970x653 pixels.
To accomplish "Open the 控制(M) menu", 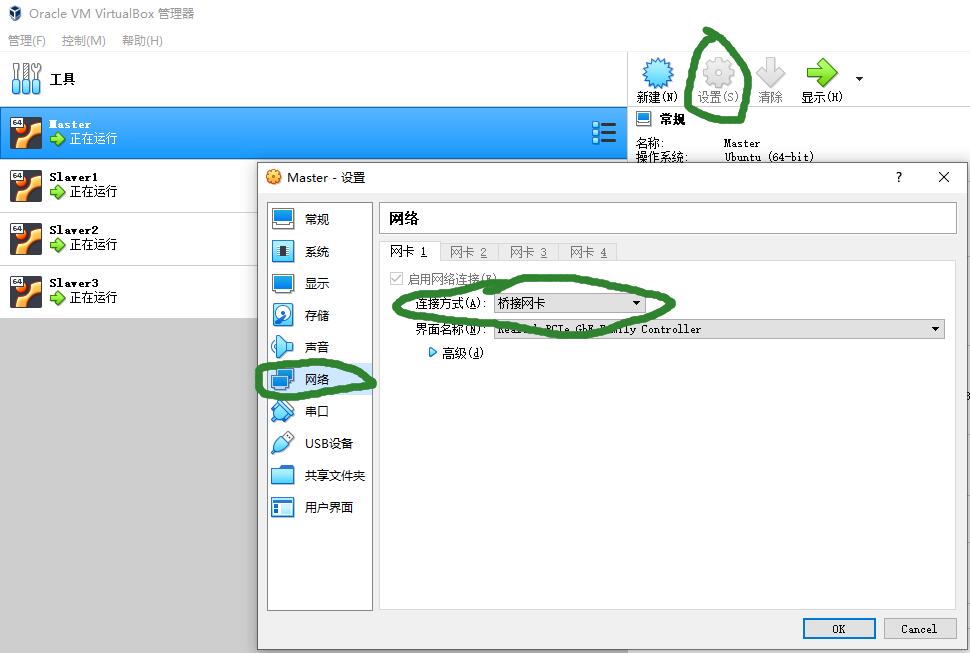I will [83, 41].
